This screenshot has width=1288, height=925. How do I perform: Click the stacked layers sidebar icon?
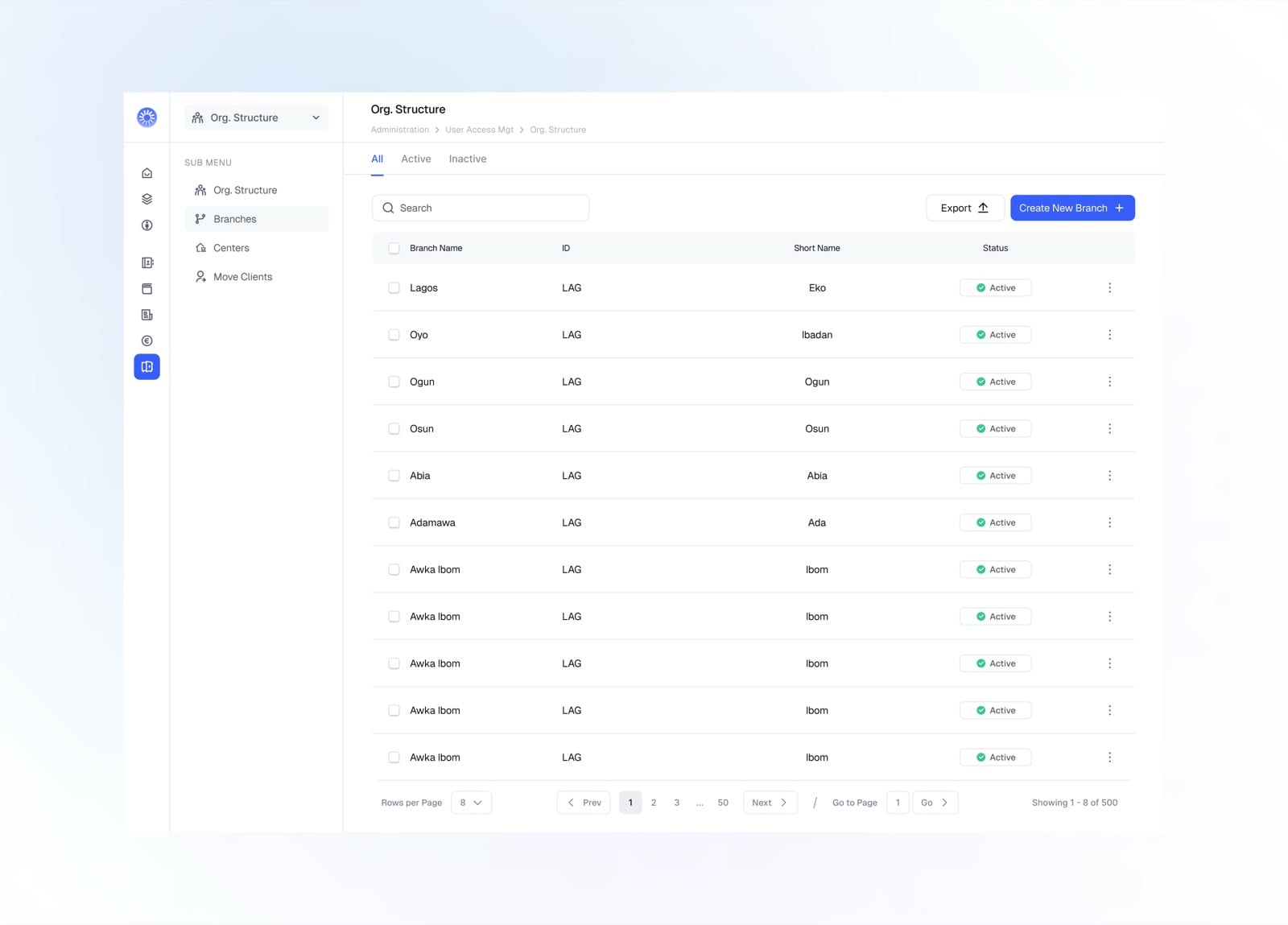click(147, 199)
